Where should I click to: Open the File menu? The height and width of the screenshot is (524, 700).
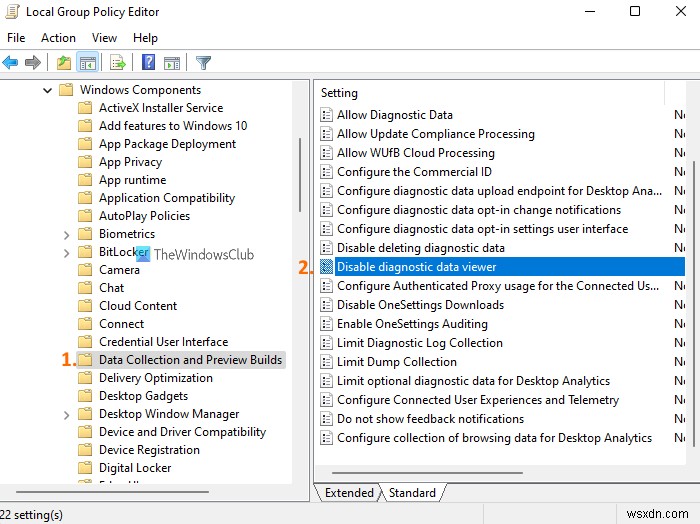pyautogui.click(x=16, y=38)
